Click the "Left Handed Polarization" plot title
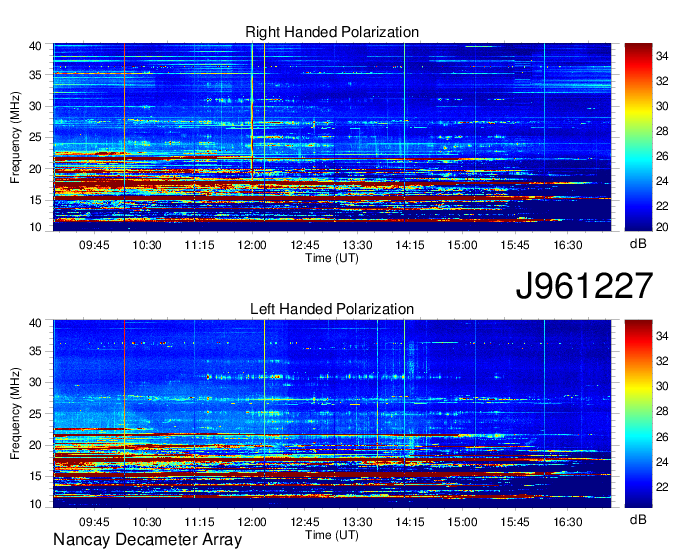 click(332, 309)
